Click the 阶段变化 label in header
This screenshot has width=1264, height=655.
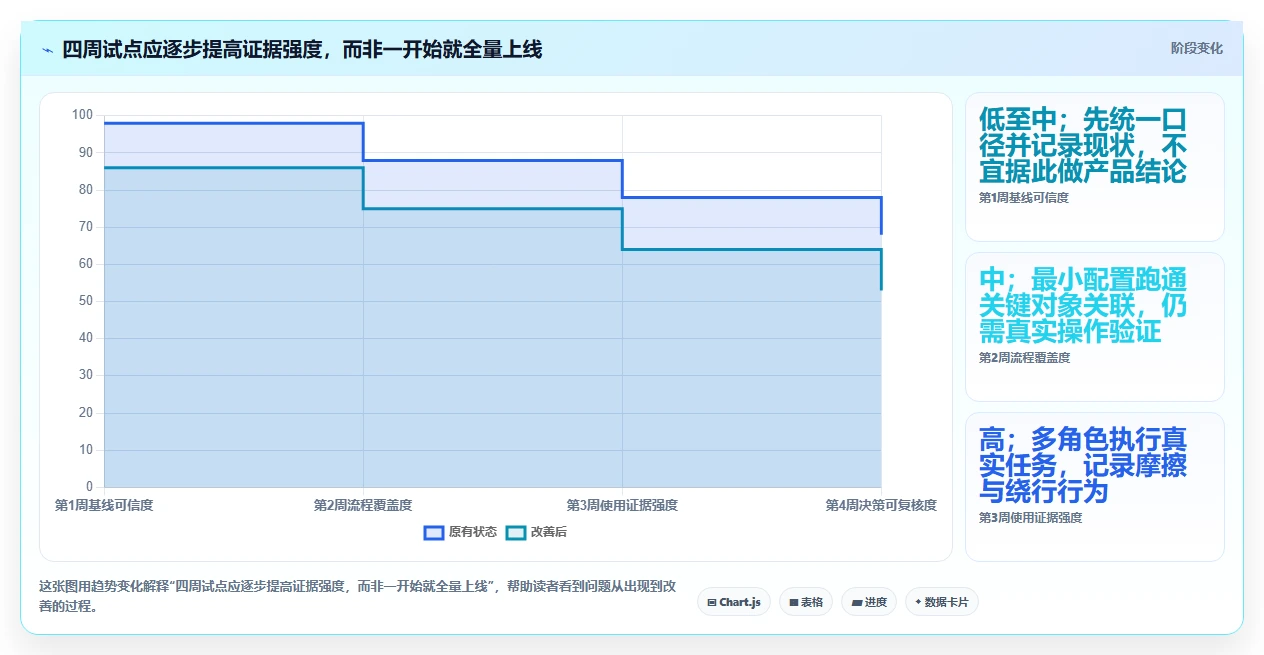tap(1196, 48)
